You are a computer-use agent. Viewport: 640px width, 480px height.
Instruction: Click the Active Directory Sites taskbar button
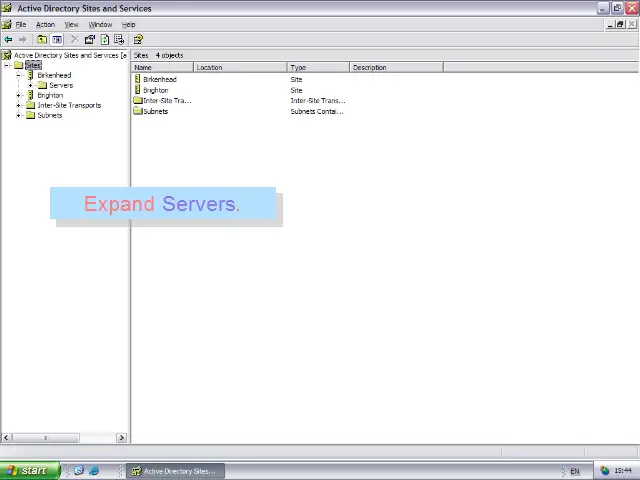click(176, 471)
